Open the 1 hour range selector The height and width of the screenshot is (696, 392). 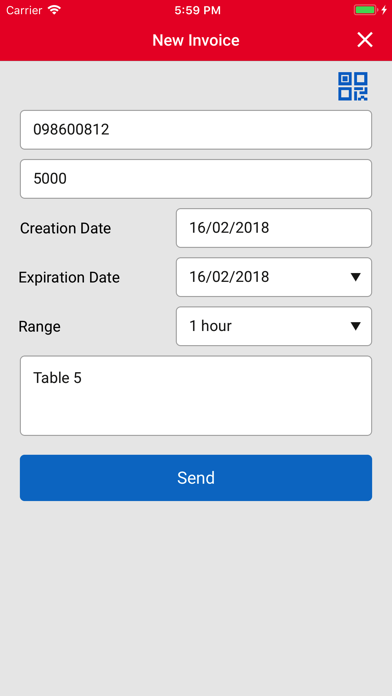coord(274,326)
